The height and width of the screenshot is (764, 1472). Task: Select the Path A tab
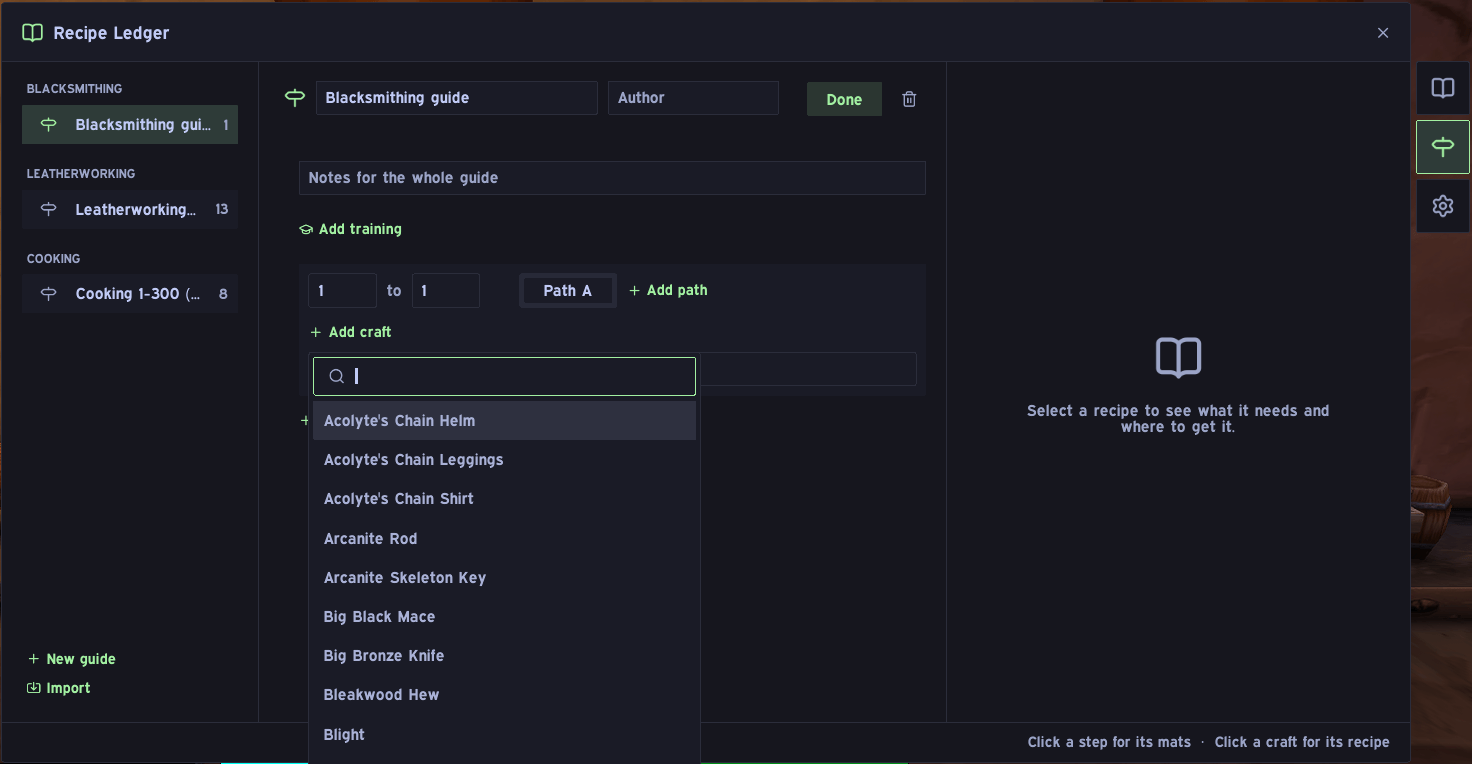point(567,290)
